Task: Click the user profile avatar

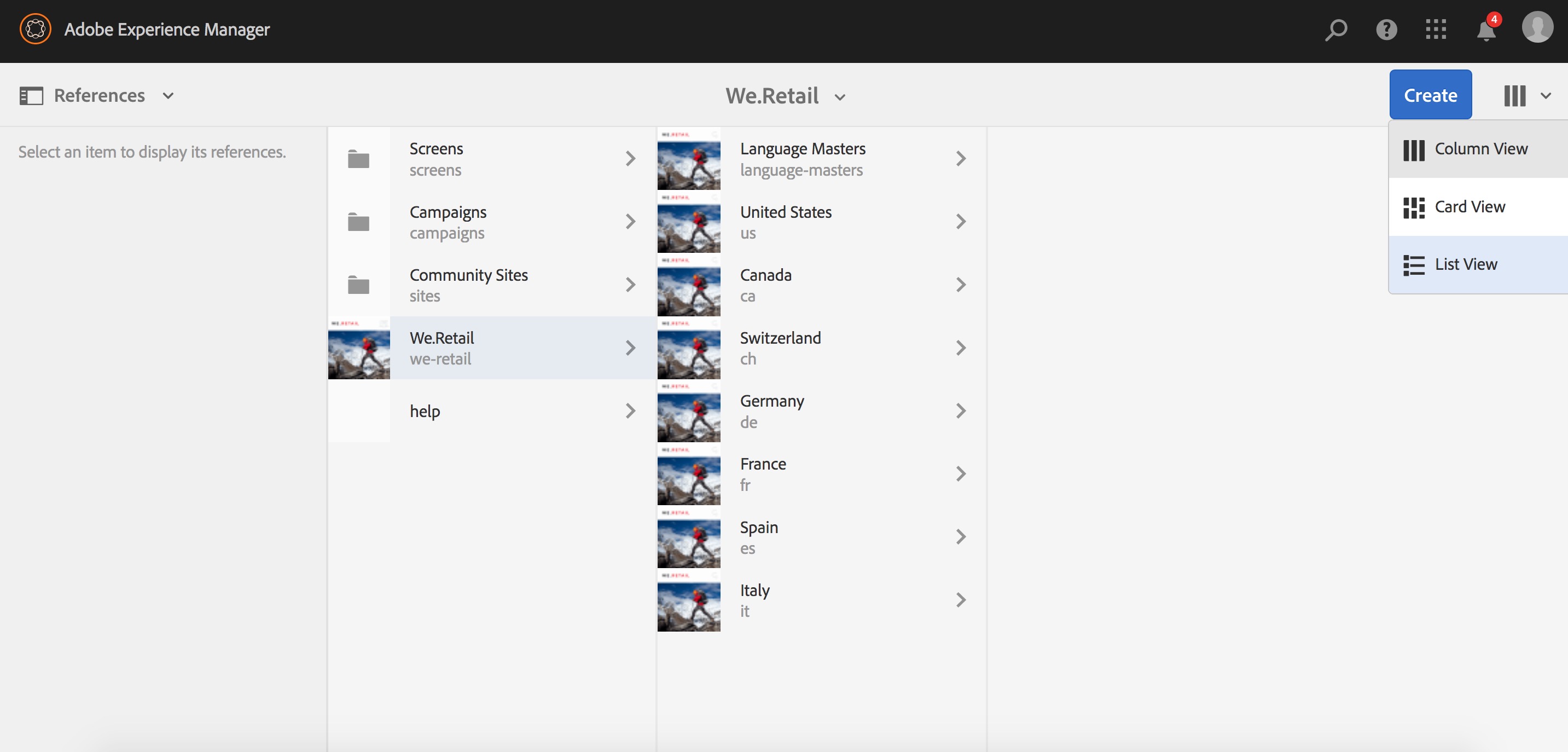Action: (1537, 28)
